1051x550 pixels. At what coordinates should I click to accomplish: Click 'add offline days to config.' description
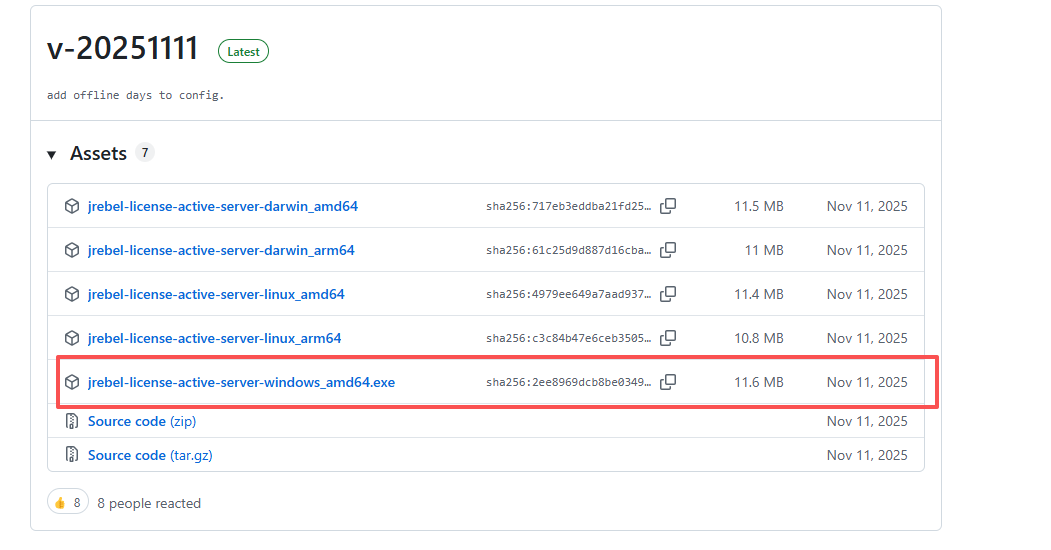[x=135, y=95]
